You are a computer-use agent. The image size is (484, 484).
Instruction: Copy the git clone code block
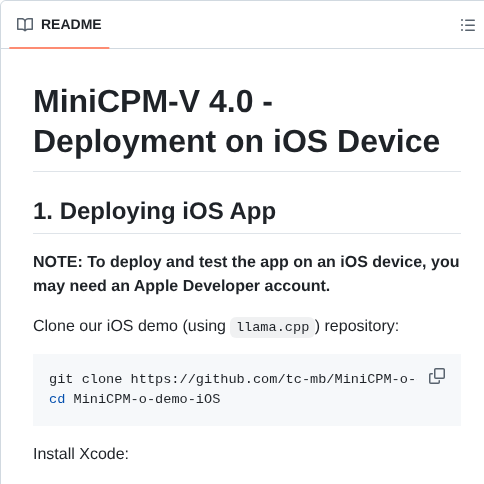(x=437, y=376)
